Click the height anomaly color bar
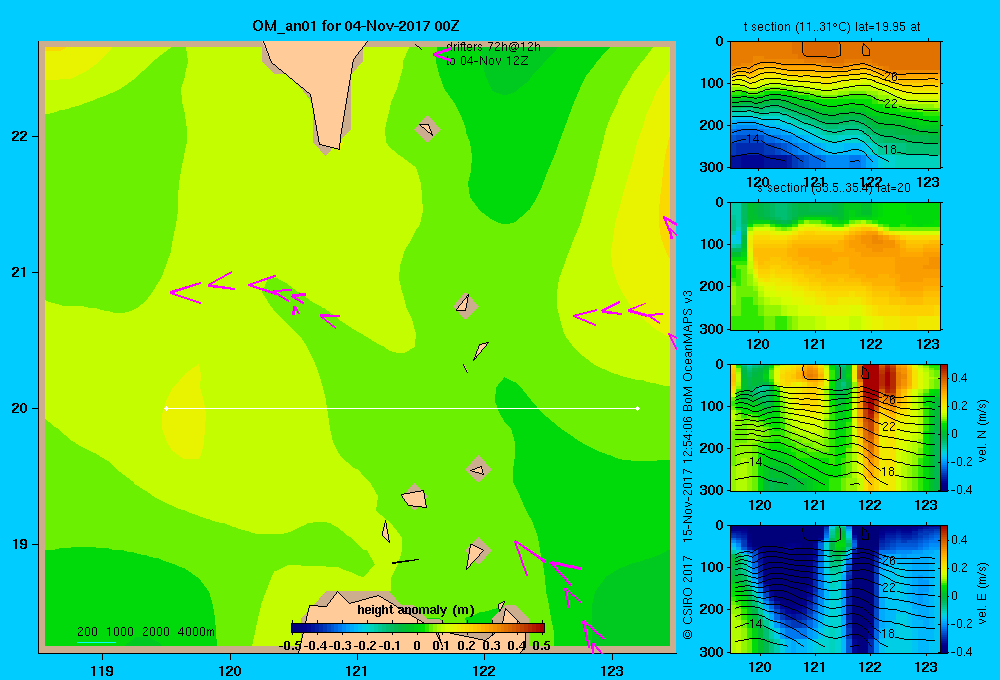This screenshot has height=680, width=1000. pos(418,628)
